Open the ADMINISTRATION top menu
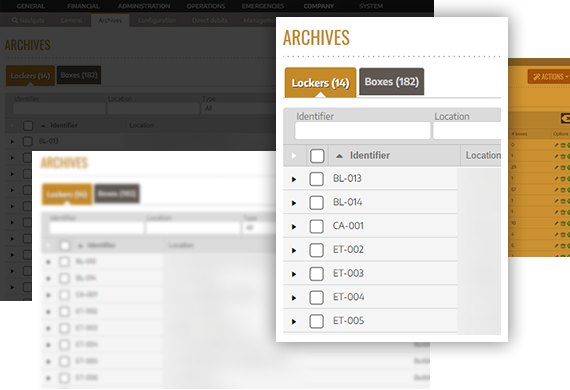Image resolution: width=570 pixels, height=390 pixels. pyautogui.click(x=144, y=6)
